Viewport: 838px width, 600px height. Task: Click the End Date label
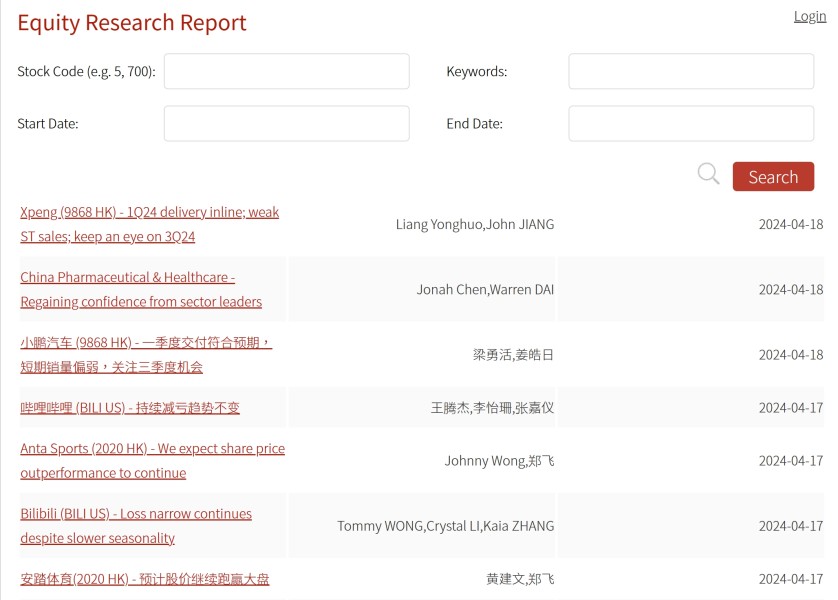pyautogui.click(x=475, y=124)
